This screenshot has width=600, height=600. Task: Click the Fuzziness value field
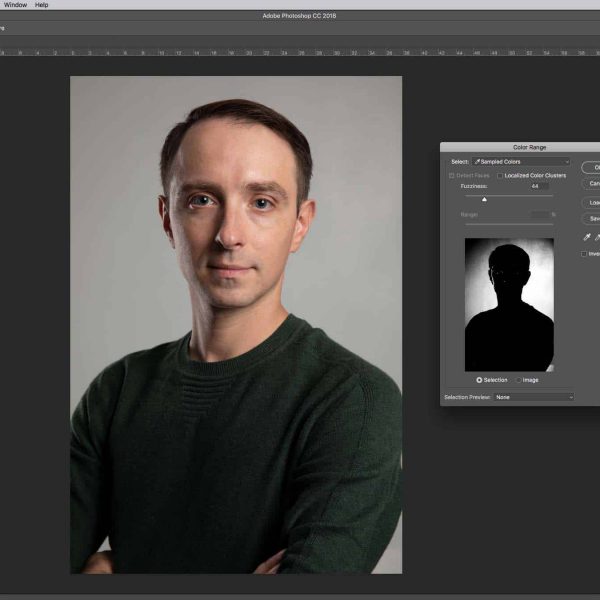[x=539, y=186]
